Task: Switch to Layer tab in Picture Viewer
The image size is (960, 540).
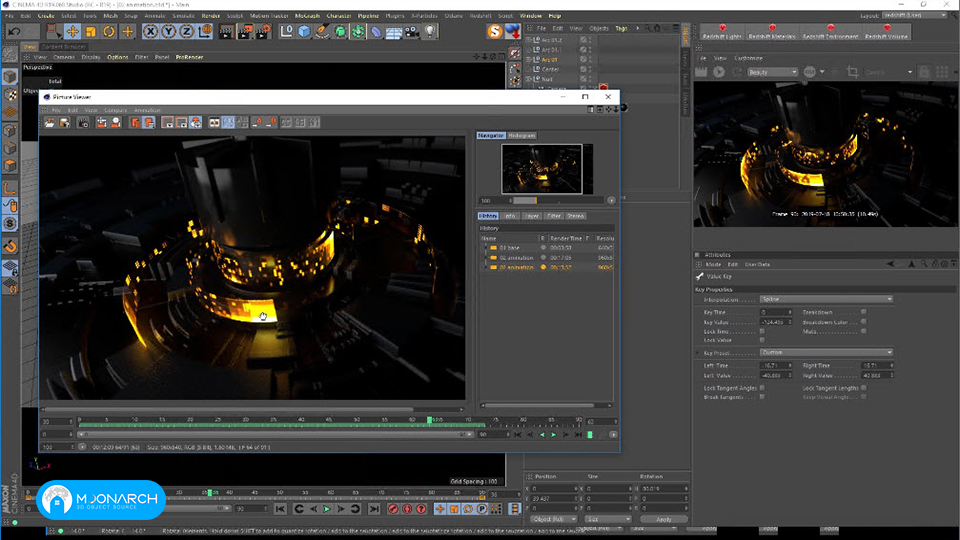Action: pos(532,216)
